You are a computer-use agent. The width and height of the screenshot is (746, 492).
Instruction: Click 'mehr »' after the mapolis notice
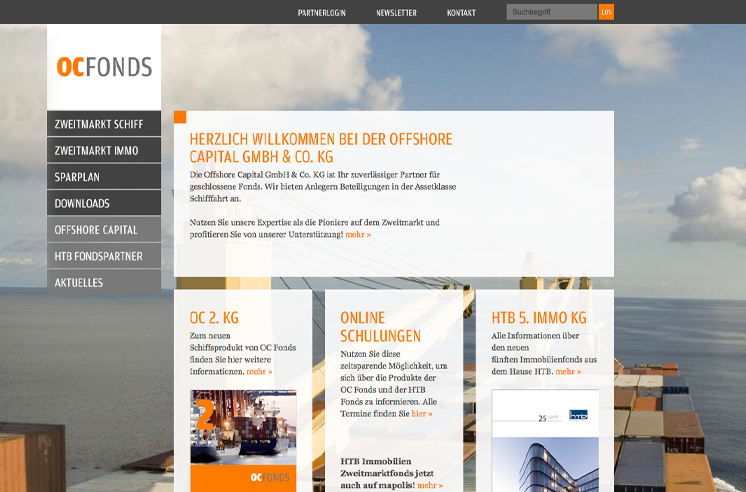[430, 485]
